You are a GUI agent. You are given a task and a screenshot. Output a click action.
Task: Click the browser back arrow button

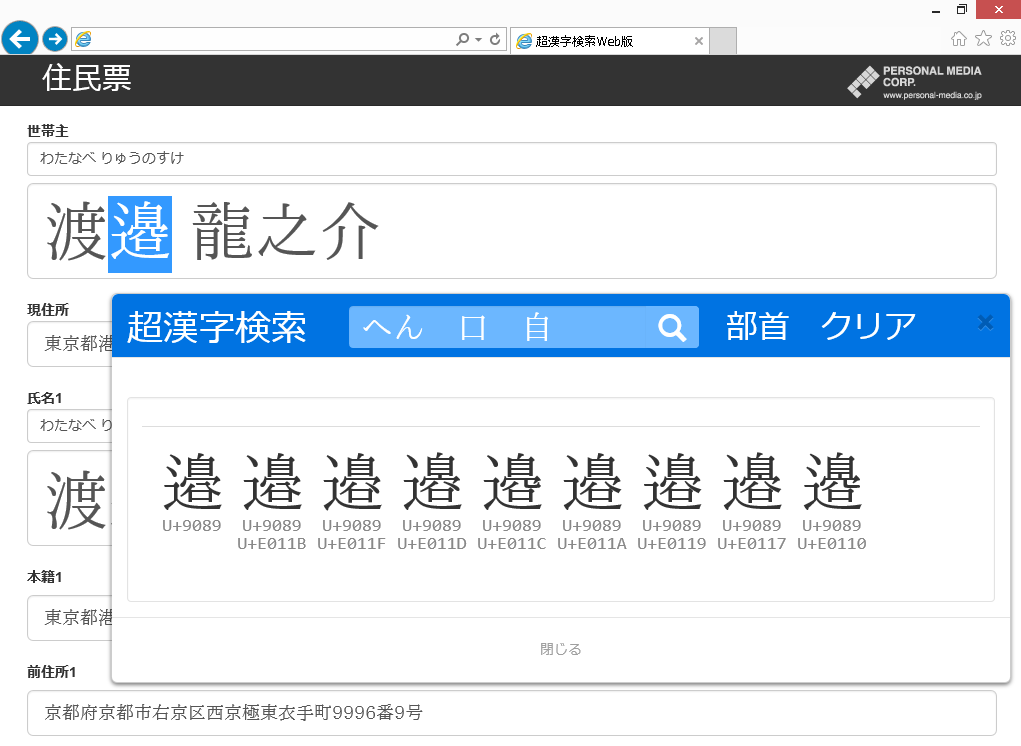(x=20, y=39)
